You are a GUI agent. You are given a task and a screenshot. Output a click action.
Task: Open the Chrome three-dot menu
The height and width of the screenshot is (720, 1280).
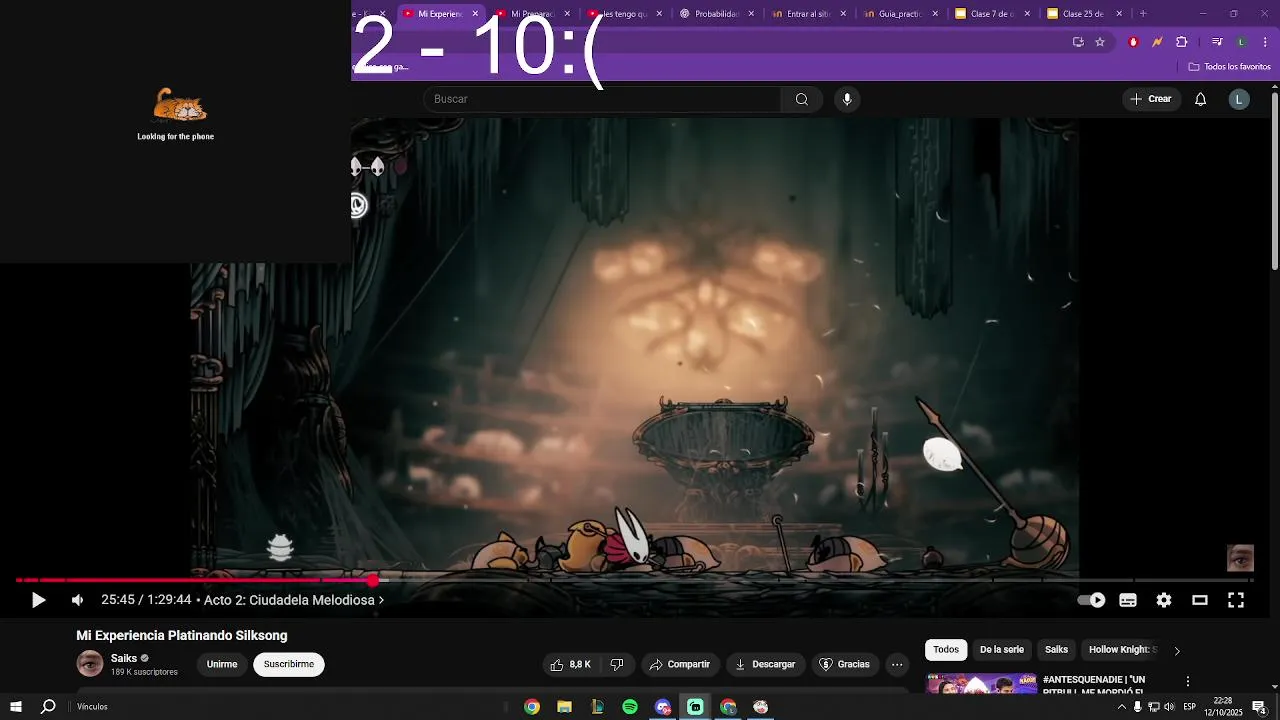tap(1266, 42)
